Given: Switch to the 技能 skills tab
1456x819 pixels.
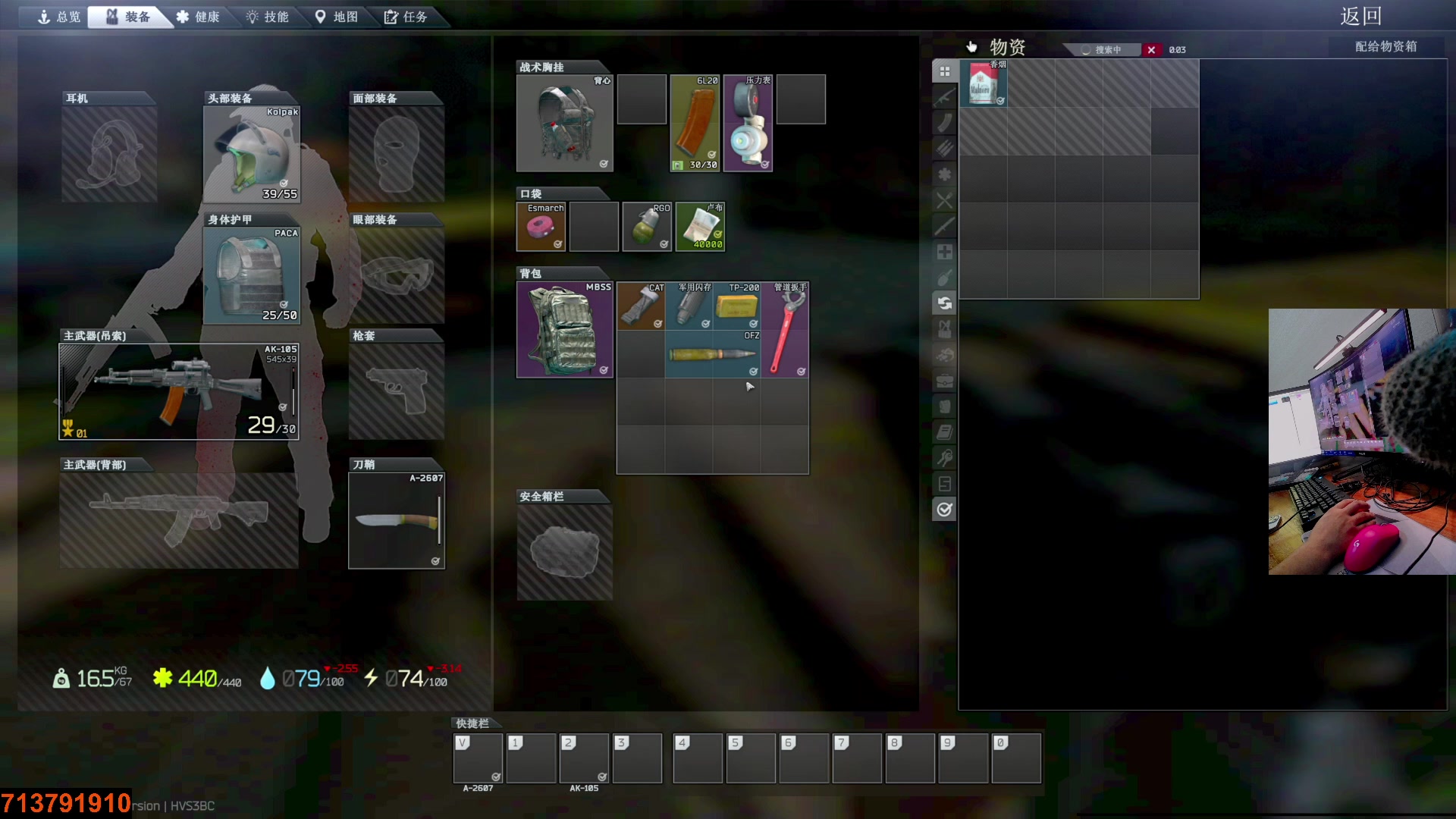Looking at the screenshot, I should coord(267,17).
